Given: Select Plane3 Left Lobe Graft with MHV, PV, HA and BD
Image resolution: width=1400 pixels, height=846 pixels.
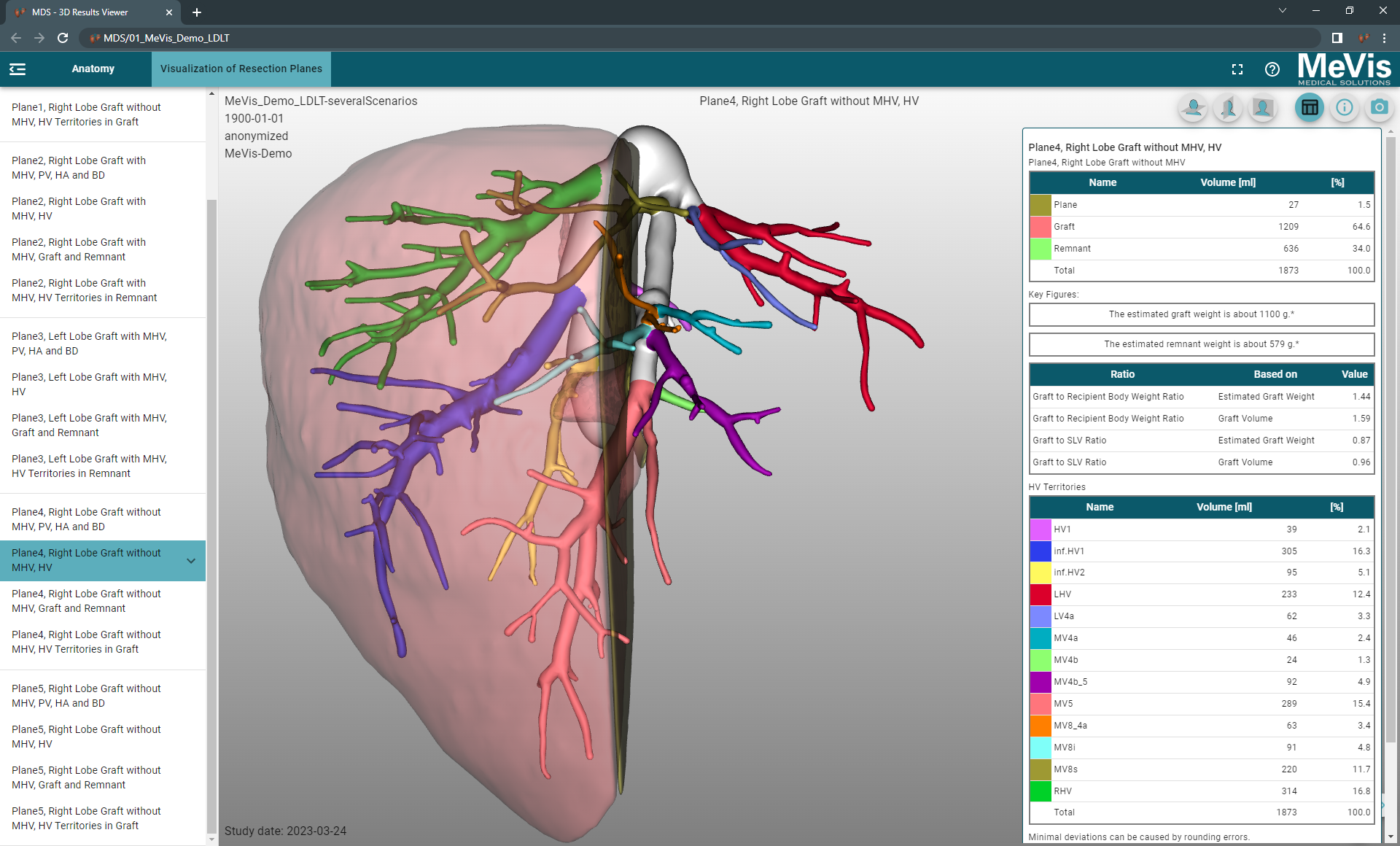Looking at the screenshot, I should click(103, 344).
